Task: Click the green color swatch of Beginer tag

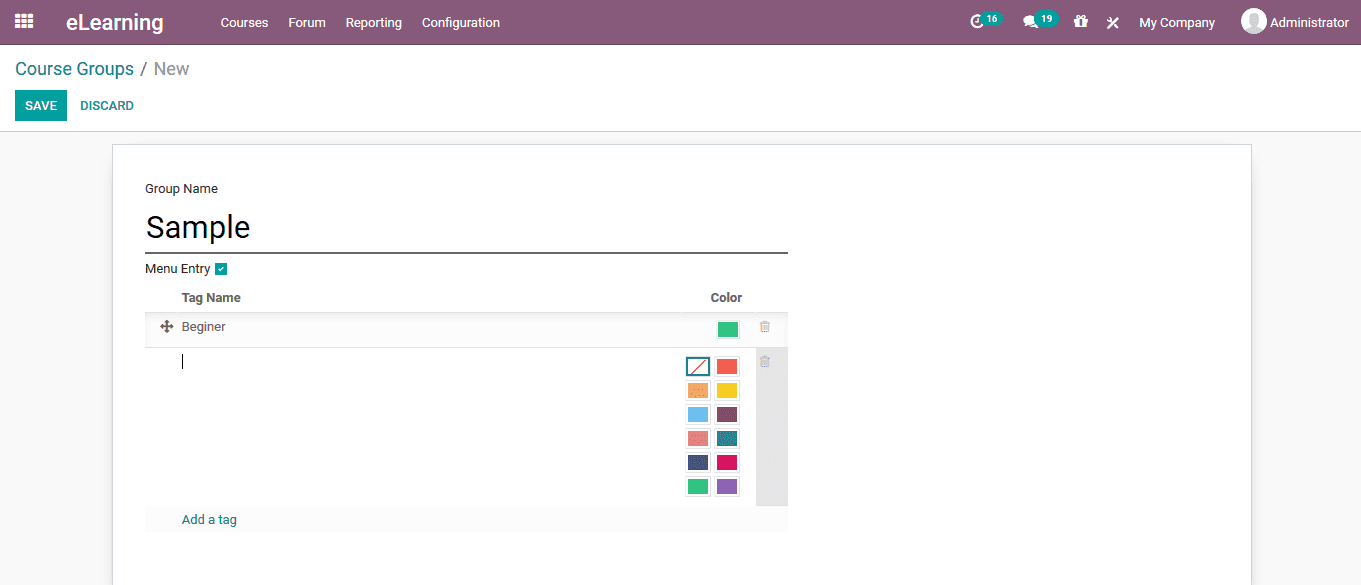Action: point(728,329)
